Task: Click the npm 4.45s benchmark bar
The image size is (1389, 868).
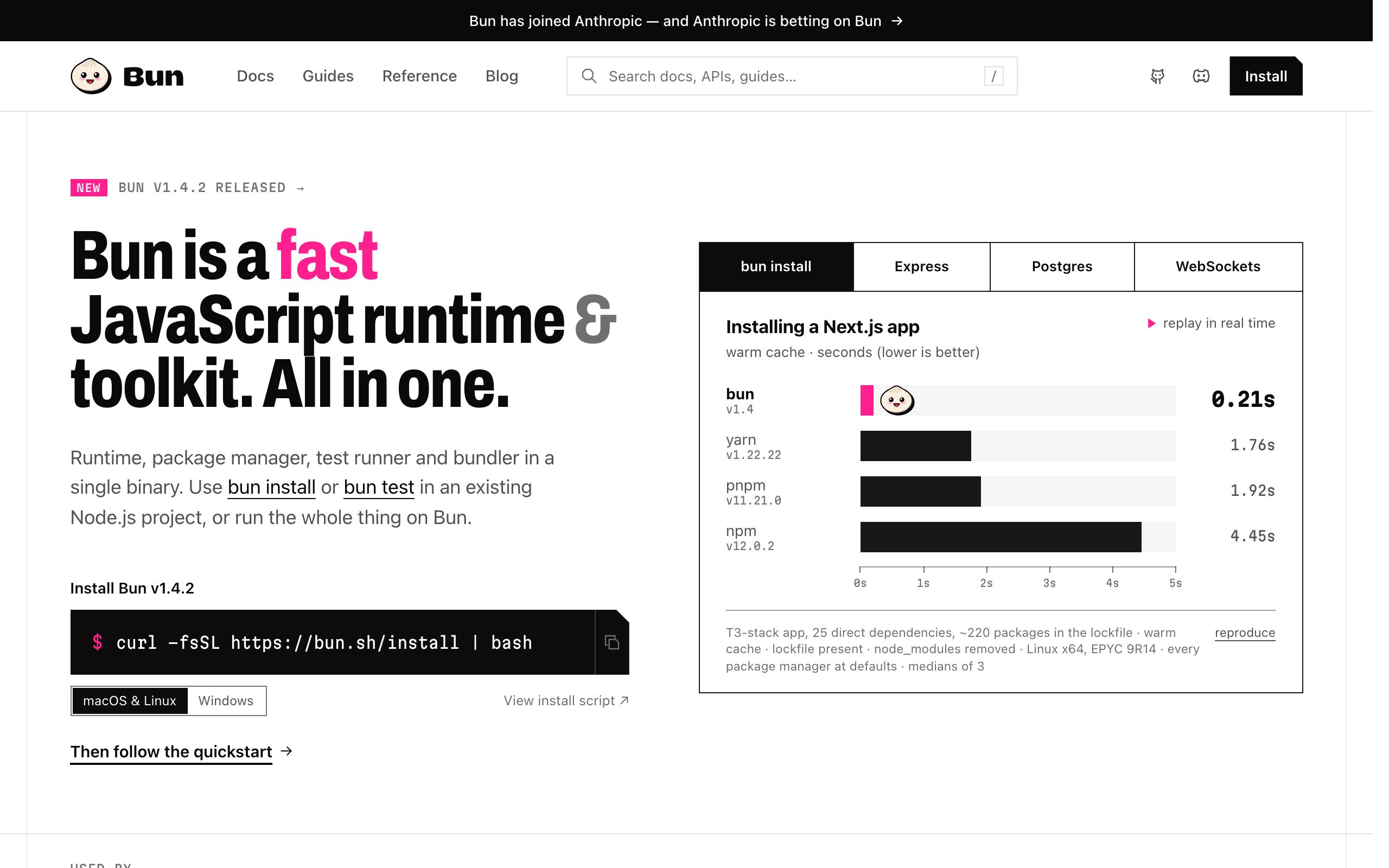Action: click(x=1001, y=537)
